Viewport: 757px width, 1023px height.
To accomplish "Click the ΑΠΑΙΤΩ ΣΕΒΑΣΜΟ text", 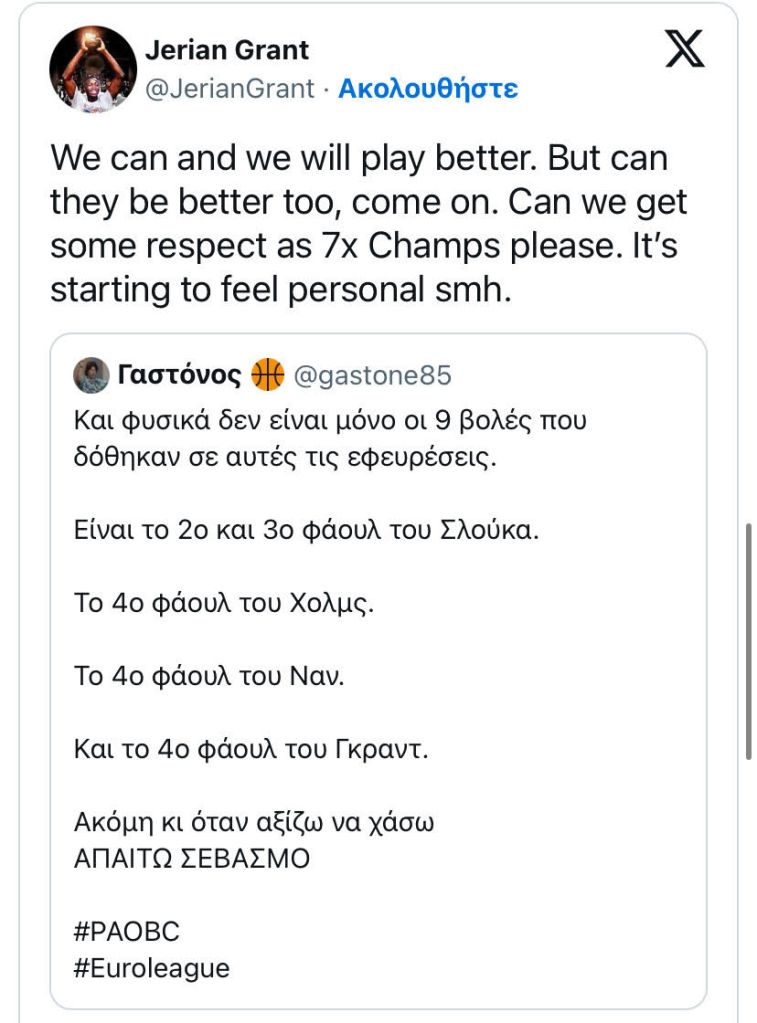I will 192,859.
